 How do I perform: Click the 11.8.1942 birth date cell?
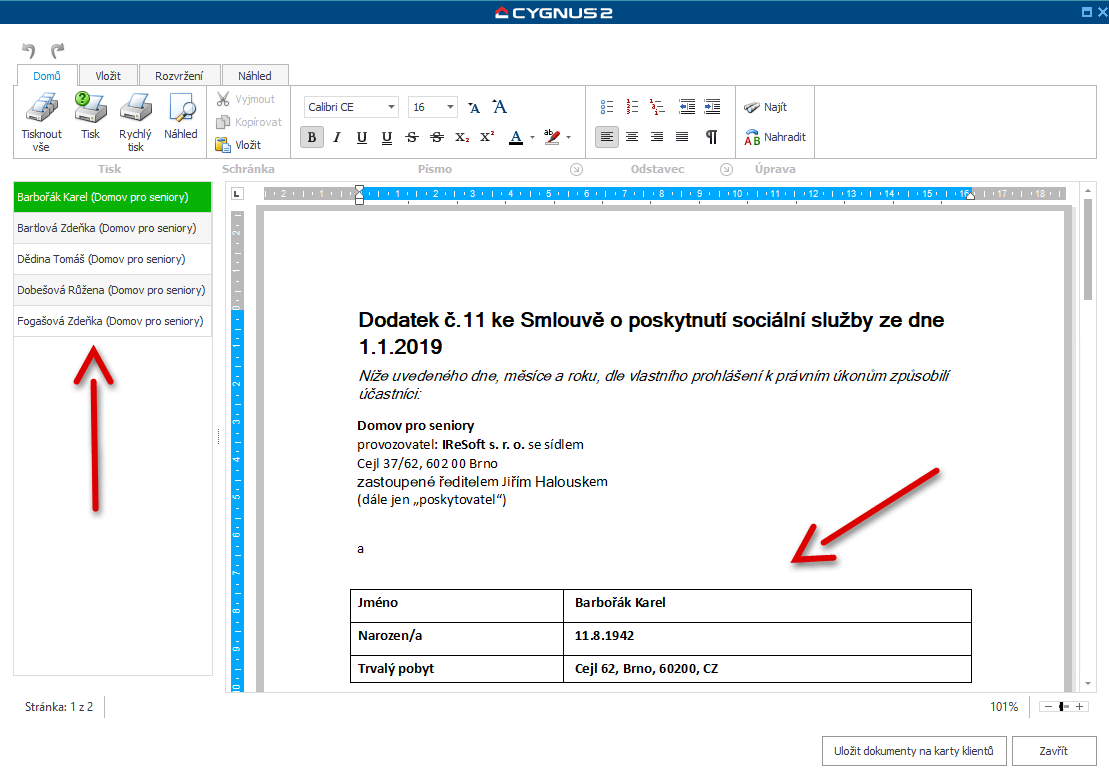point(767,639)
